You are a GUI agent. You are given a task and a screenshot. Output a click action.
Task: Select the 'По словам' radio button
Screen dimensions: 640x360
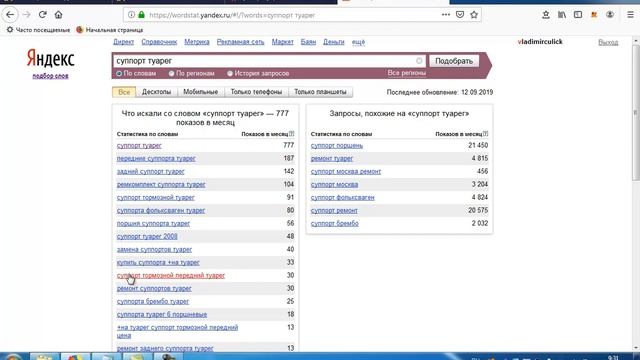click(119, 73)
